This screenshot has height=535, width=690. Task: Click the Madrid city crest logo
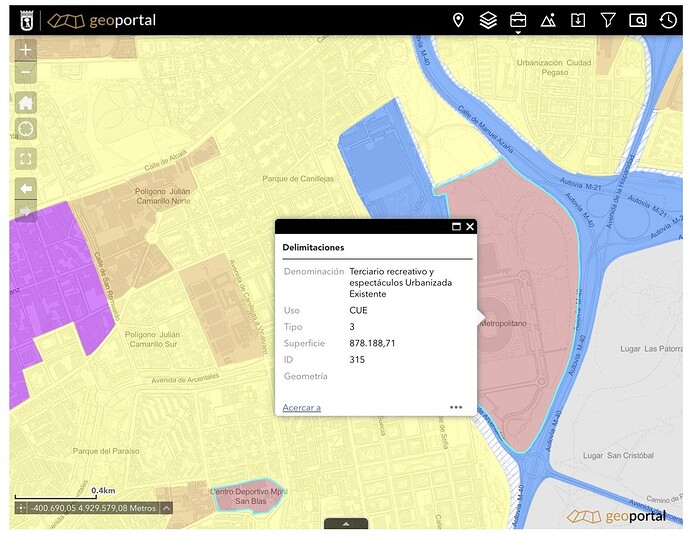pos(27,21)
